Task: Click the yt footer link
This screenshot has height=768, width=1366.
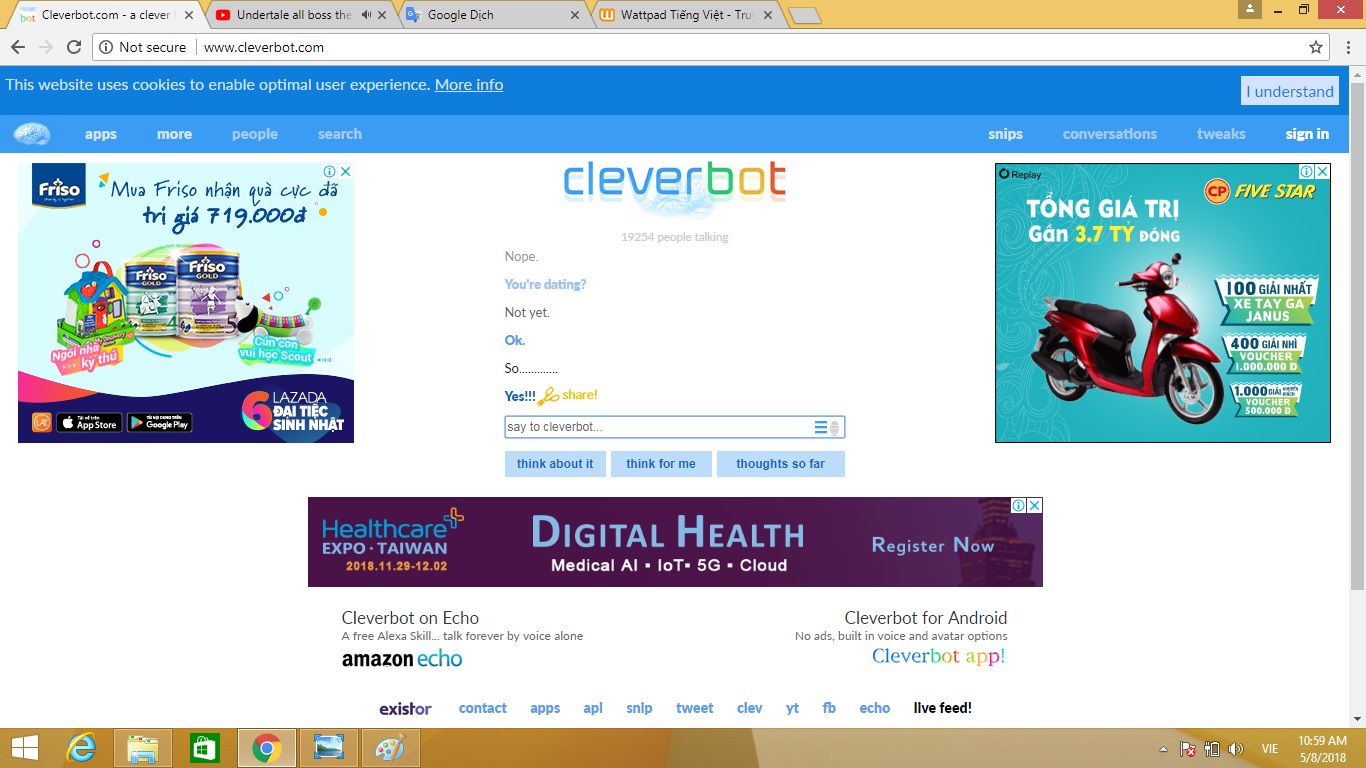Action: click(792, 708)
